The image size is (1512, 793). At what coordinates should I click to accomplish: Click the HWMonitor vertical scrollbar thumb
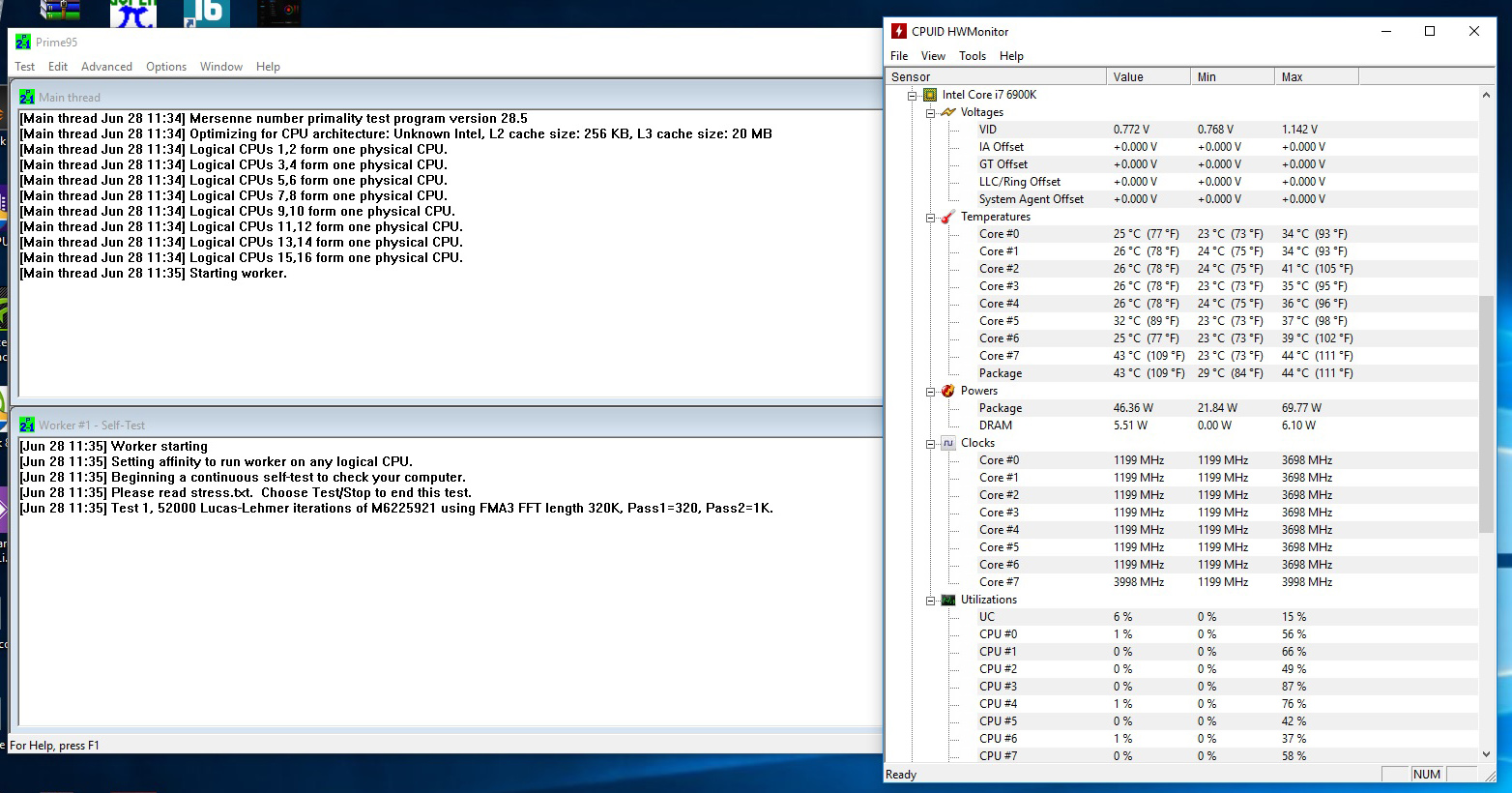tap(1486, 415)
